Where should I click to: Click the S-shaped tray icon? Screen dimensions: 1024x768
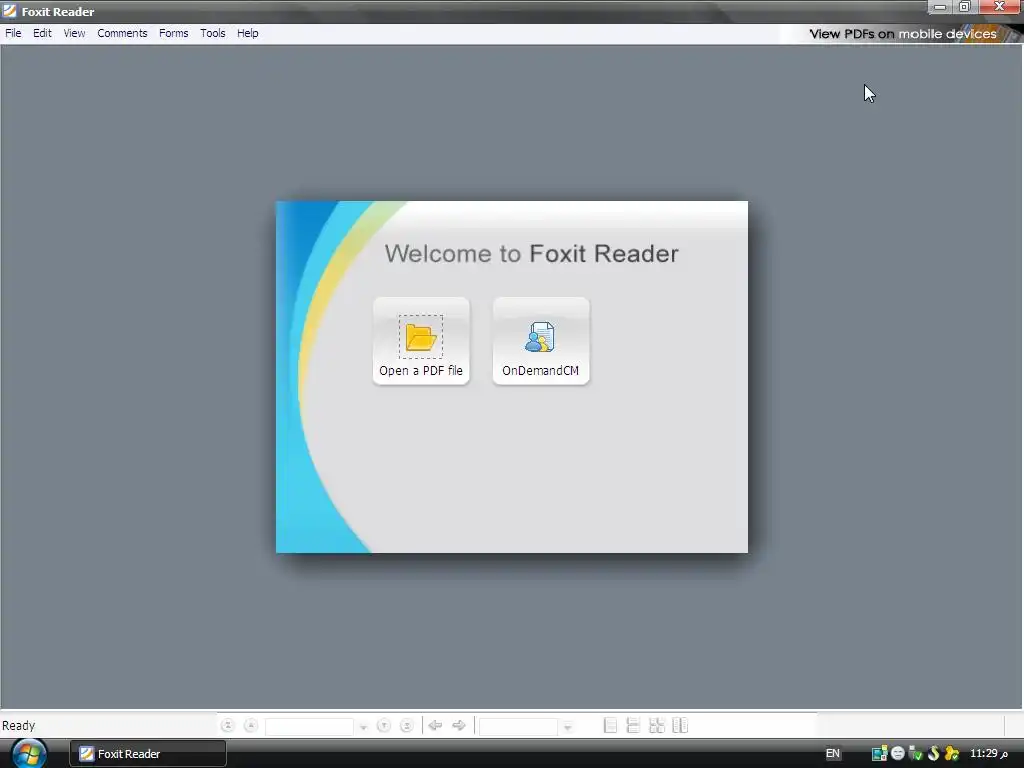click(x=934, y=754)
